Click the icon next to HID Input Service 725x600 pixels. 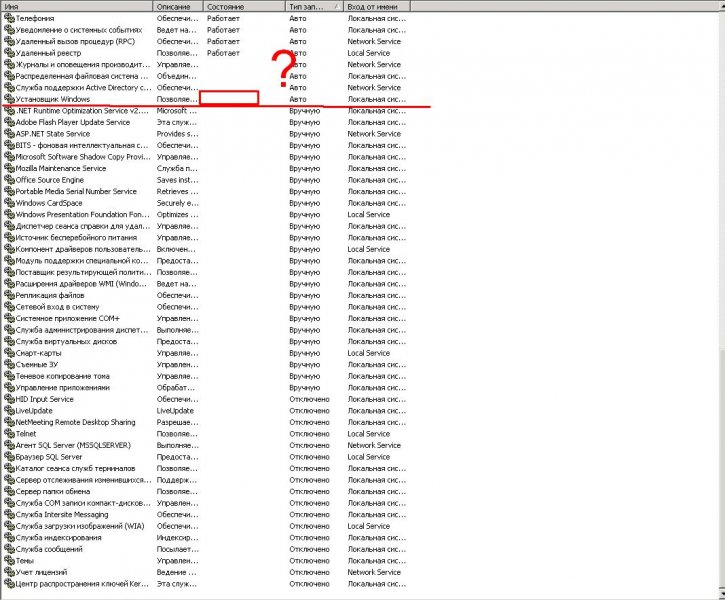(x=8, y=399)
